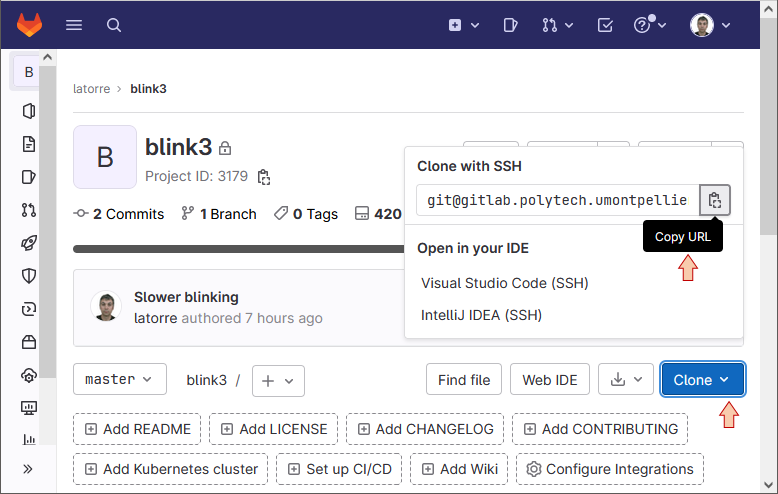Screen dimensions: 778x494
Task: Open sidebar Security & Compliance shield
Action: coord(29,276)
